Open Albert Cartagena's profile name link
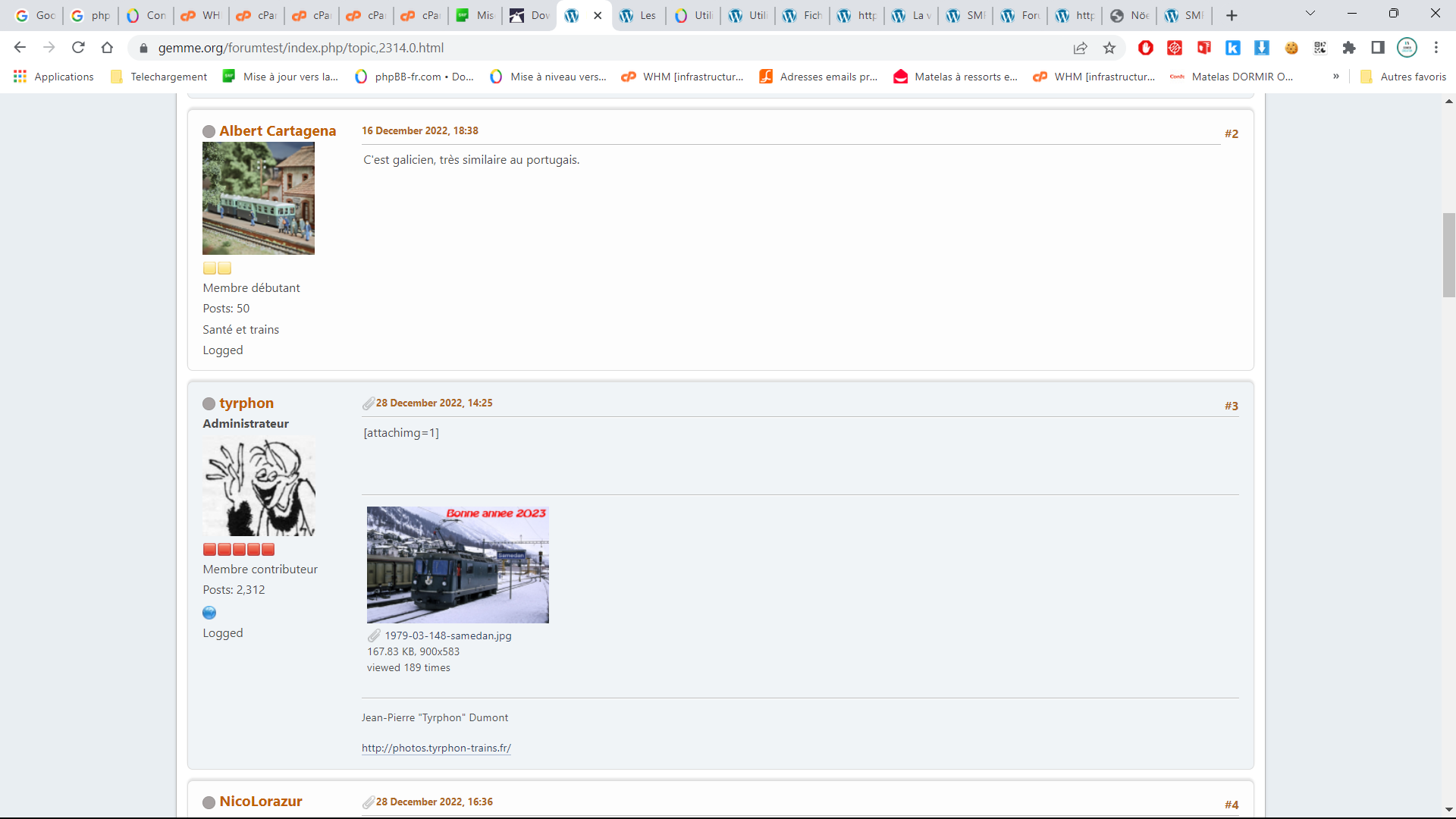This screenshot has height=819, width=1456. [278, 131]
